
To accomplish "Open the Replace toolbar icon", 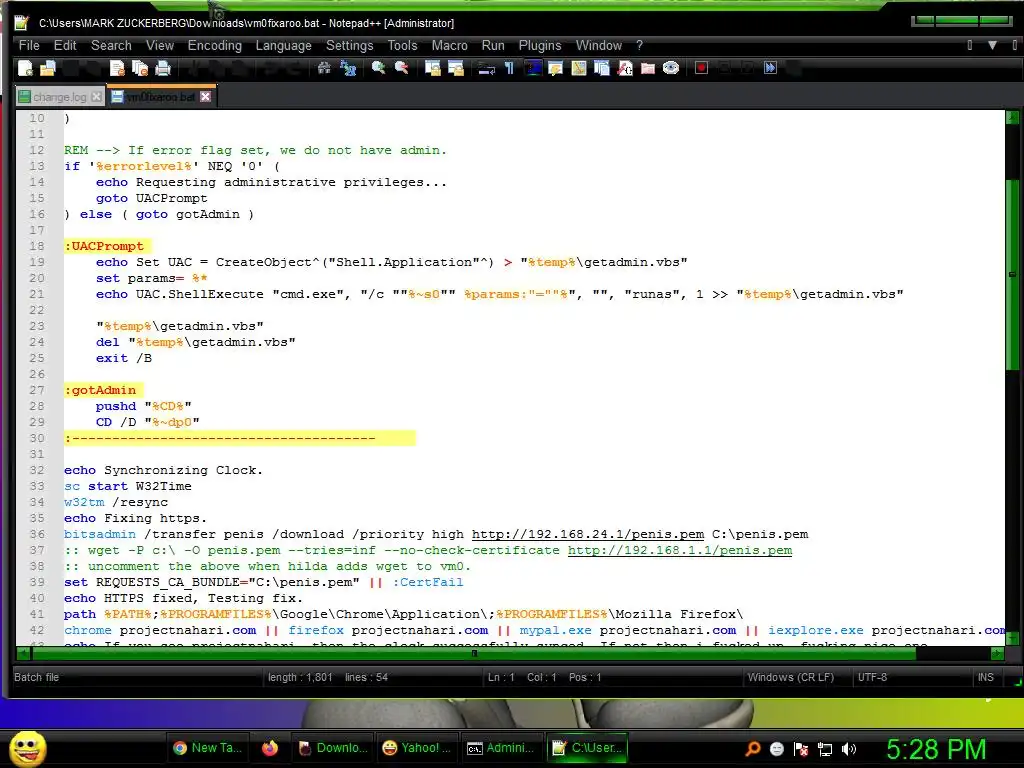I will click(348, 68).
